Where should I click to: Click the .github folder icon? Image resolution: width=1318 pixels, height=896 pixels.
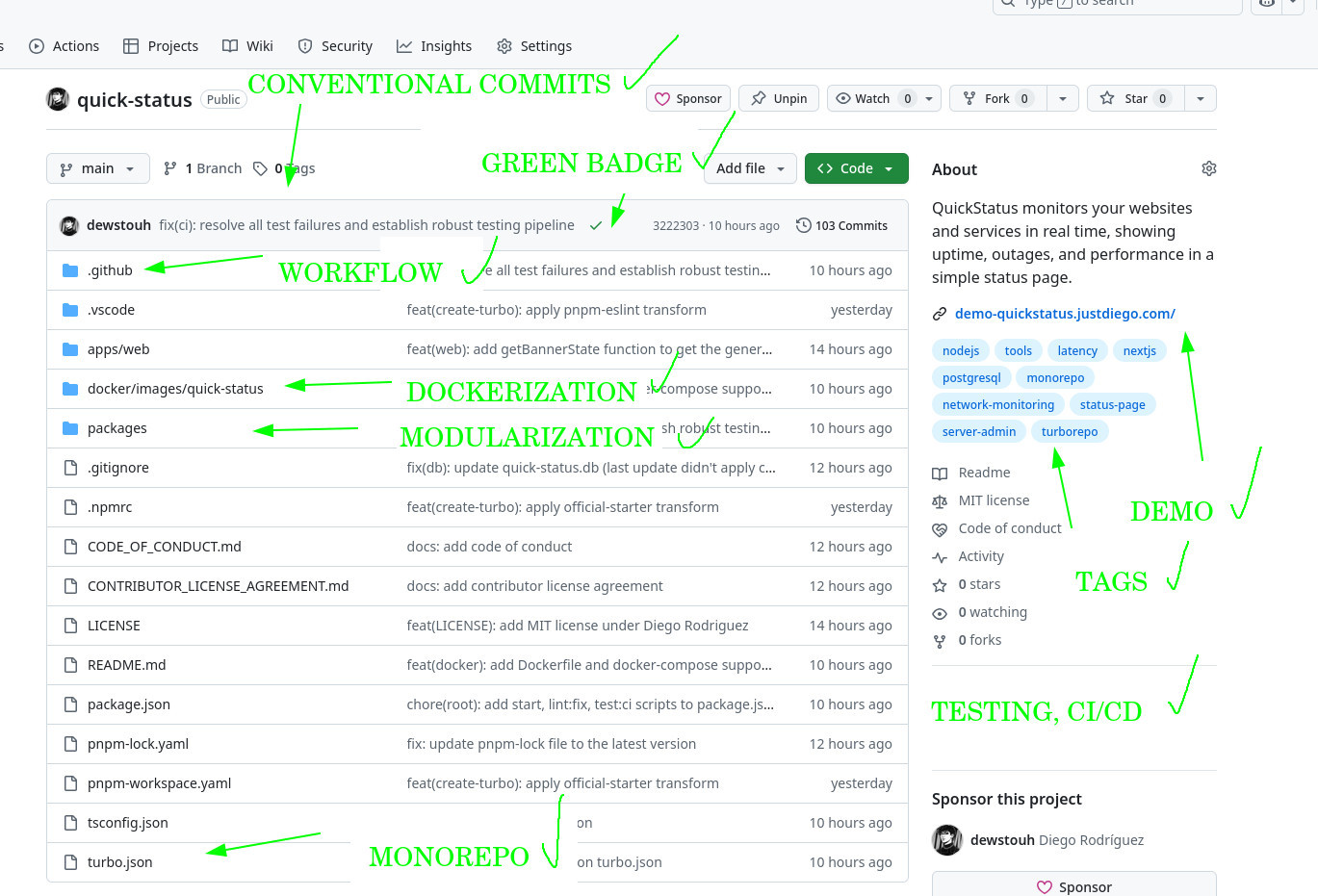[70, 270]
